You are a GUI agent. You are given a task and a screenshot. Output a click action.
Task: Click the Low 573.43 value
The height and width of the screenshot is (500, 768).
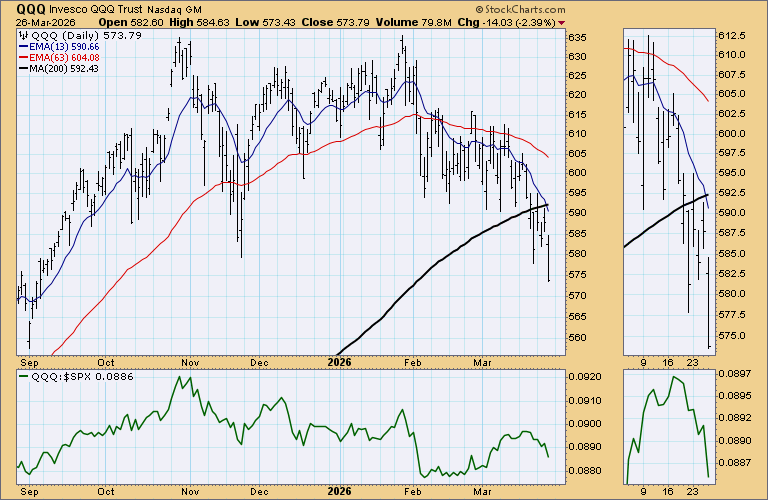tap(265, 23)
